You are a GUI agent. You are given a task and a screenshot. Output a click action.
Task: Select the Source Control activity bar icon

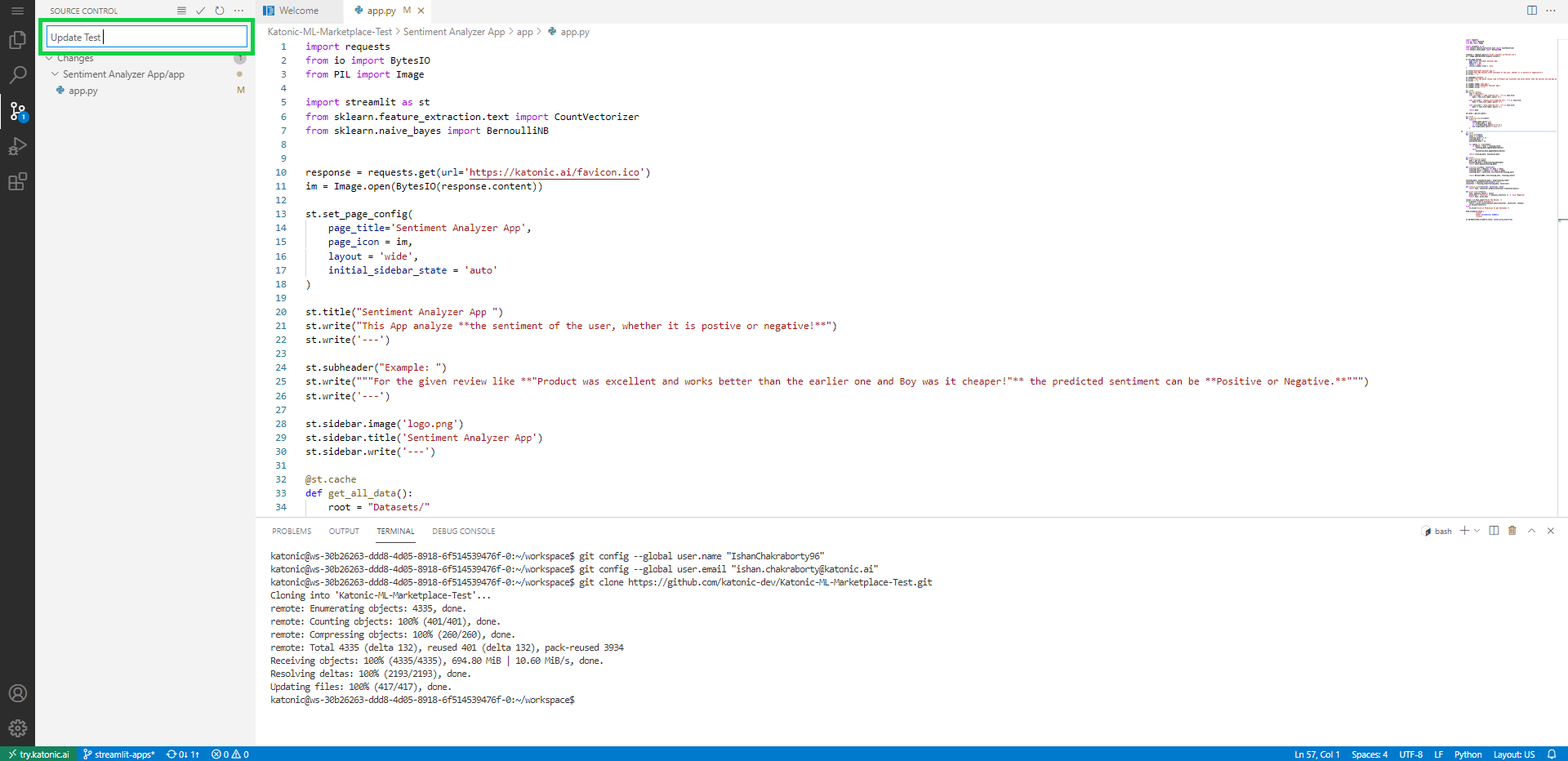tap(17, 111)
